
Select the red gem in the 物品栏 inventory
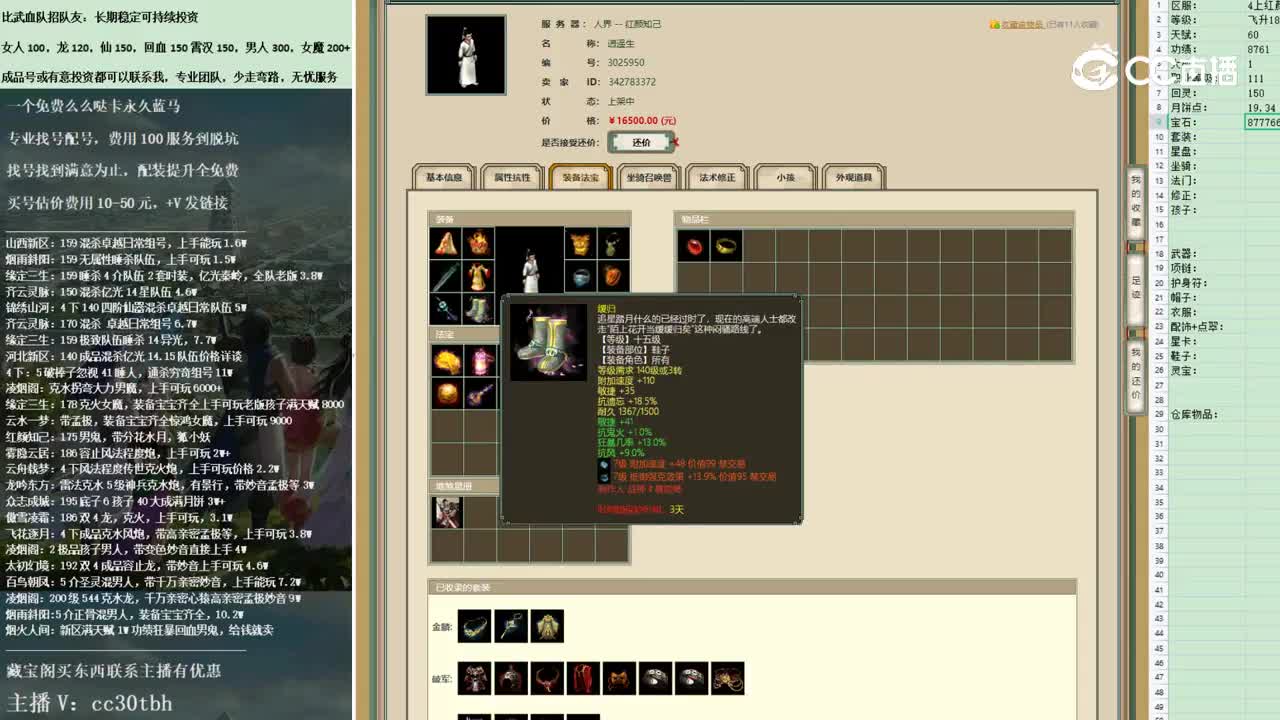pos(694,246)
